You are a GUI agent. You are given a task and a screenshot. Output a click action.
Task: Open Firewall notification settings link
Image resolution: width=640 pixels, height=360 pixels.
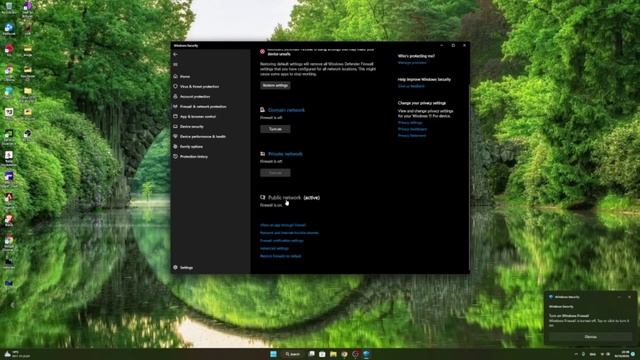point(282,240)
